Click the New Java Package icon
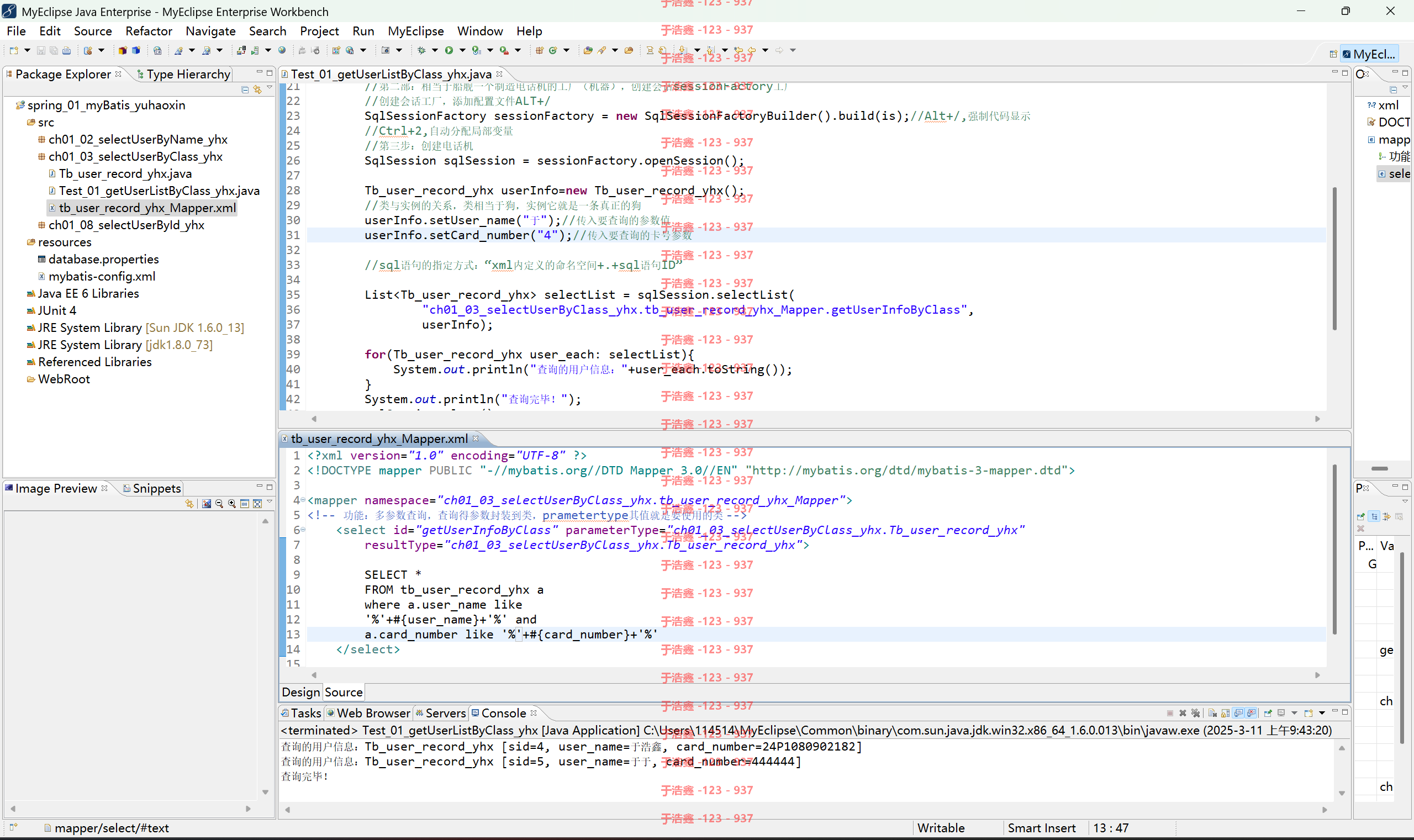Viewport: 1414px width, 840px height. [x=539, y=50]
